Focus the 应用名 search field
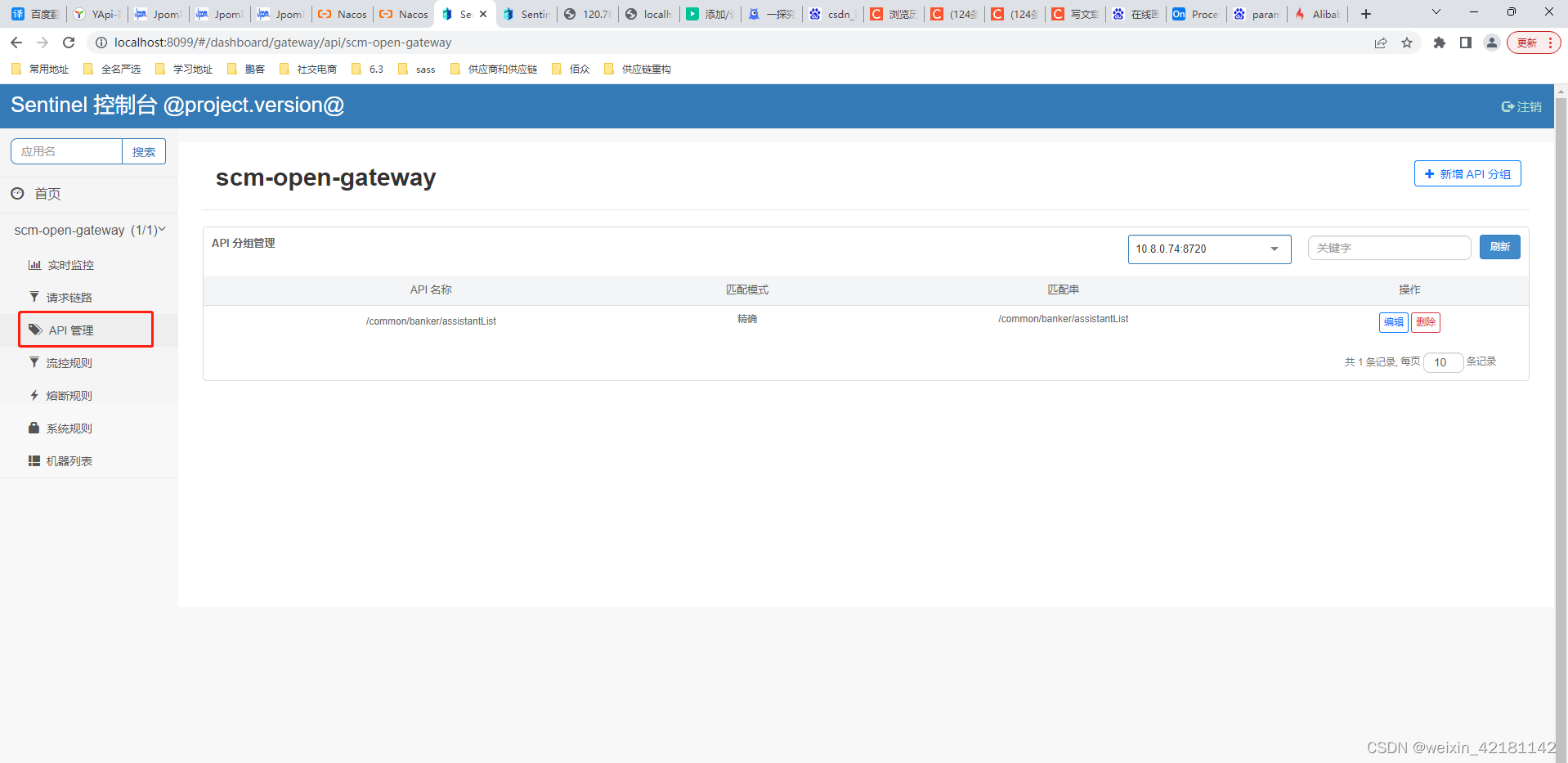This screenshot has height=763, width=1568. (x=66, y=151)
